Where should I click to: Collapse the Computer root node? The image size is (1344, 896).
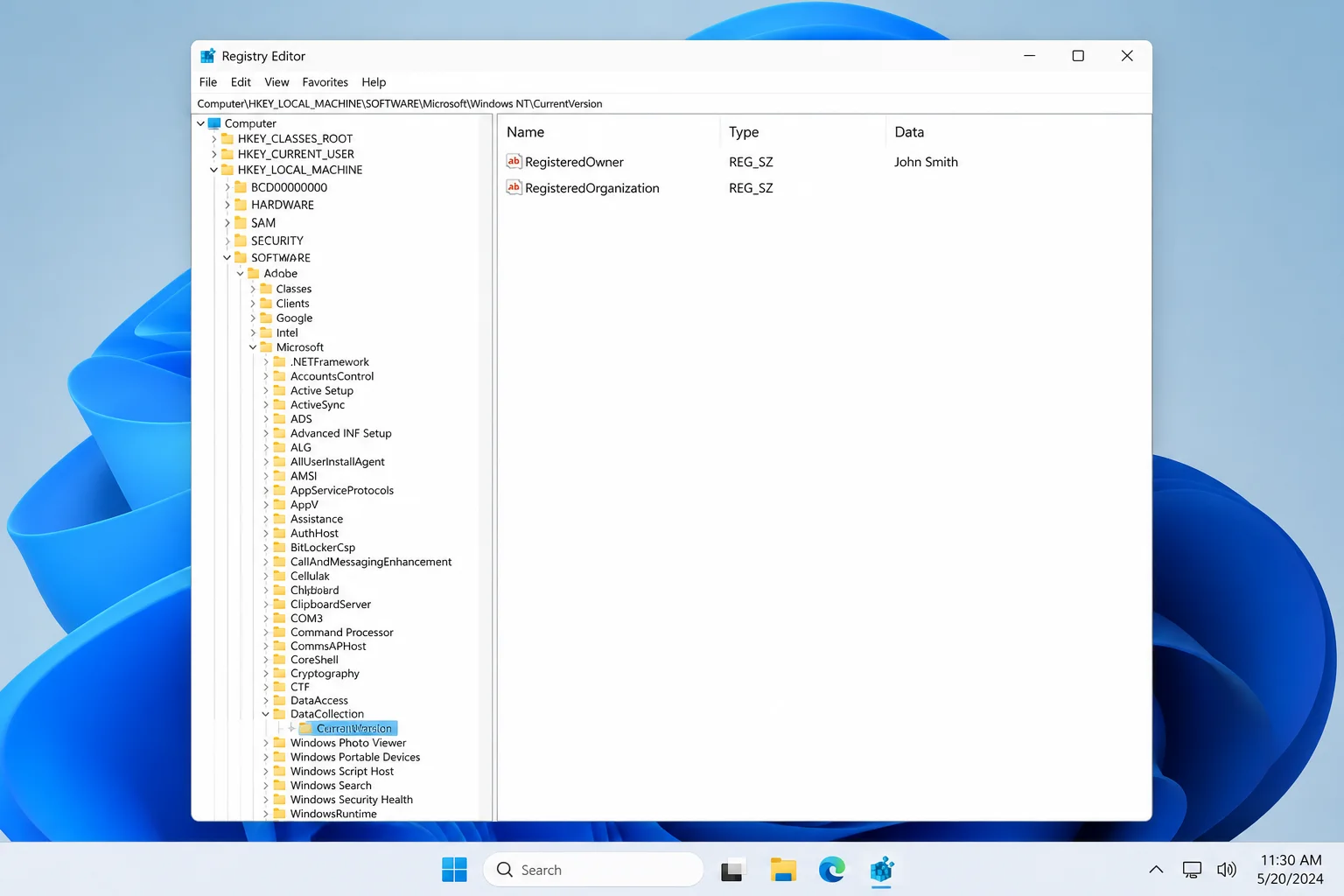coord(200,123)
